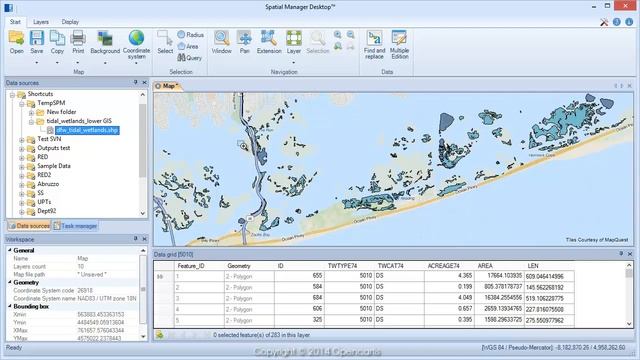Viewport: 640px width, 360px height.
Task: Select dfw_tidal_wetlands.shp file in tree
Action: click(87, 130)
